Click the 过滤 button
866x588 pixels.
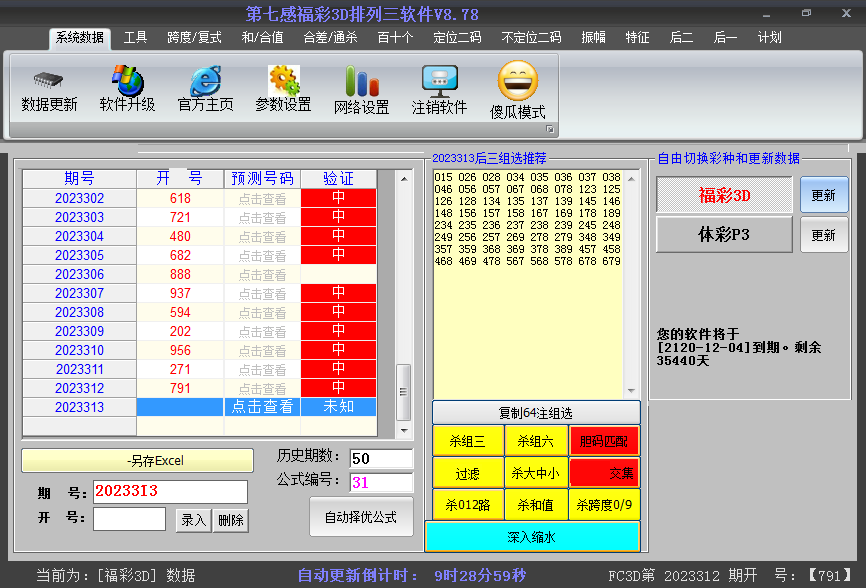coord(468,473)
